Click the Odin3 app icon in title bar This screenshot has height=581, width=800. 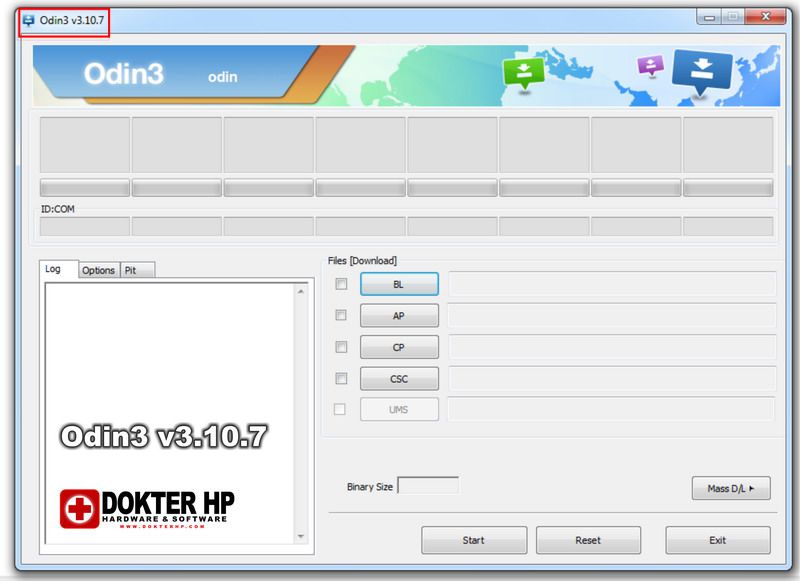(x=29, y=20)
